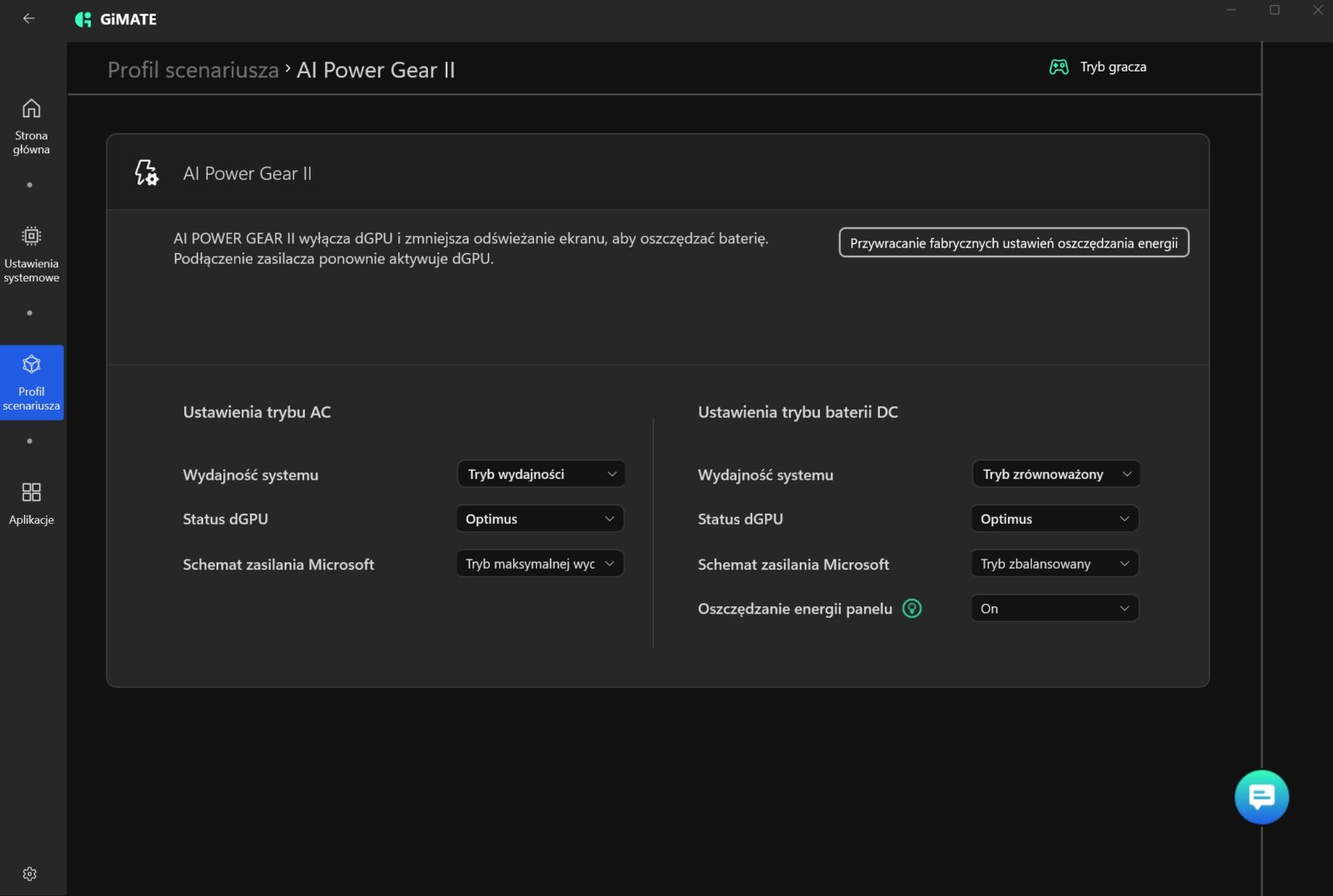Open DC Tryb zrównoważony performance dropdown

[1055, 474]
